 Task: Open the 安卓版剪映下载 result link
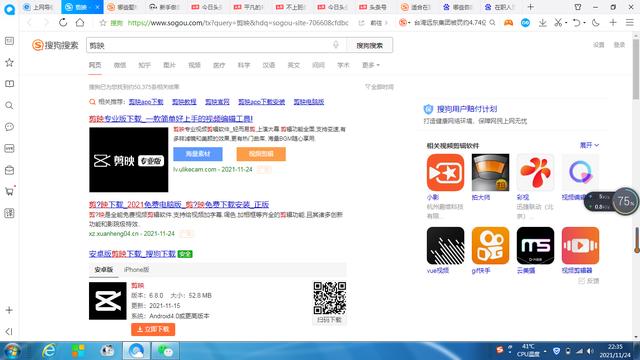[x=132, y=254]
